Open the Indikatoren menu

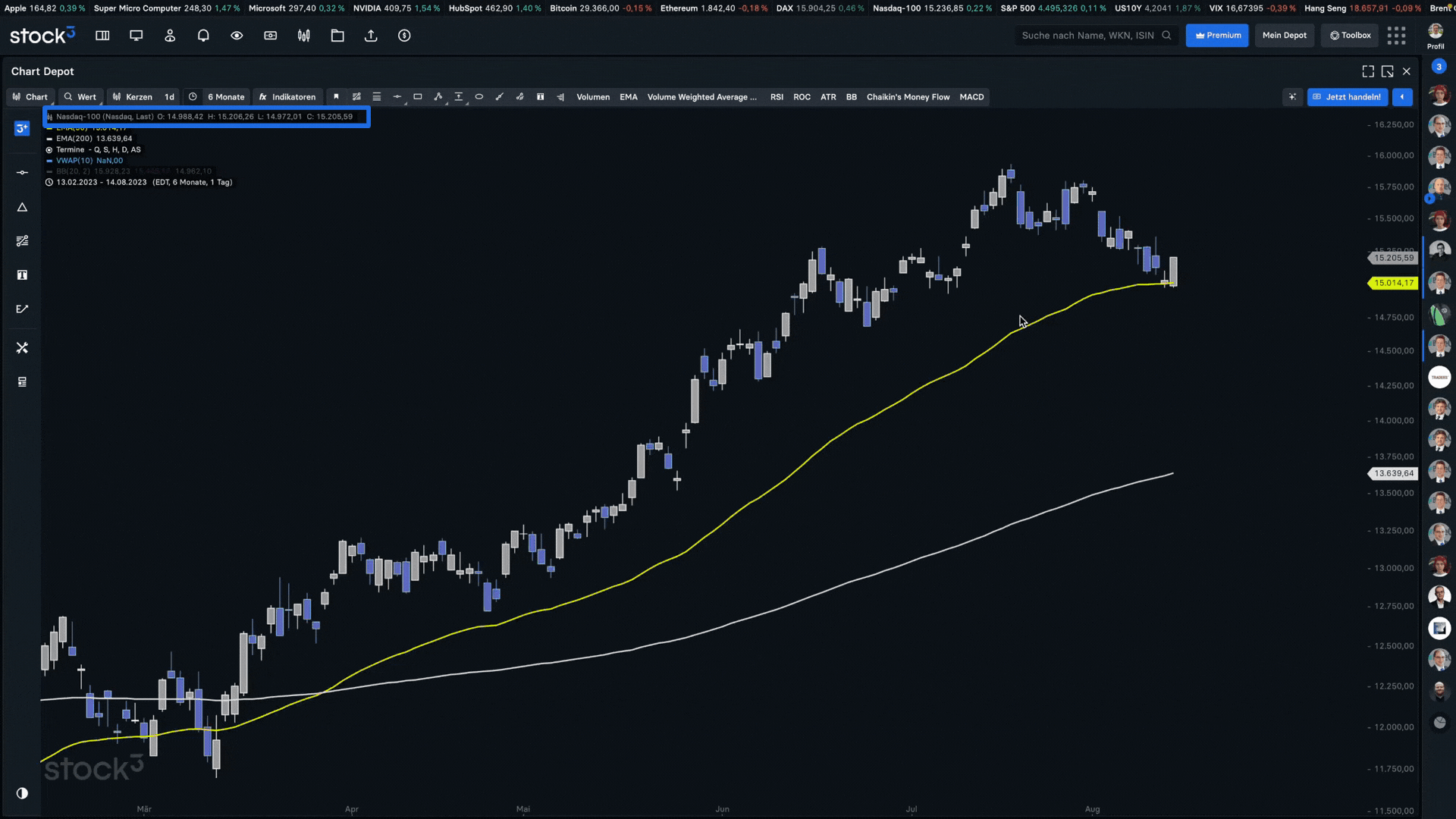287,97
